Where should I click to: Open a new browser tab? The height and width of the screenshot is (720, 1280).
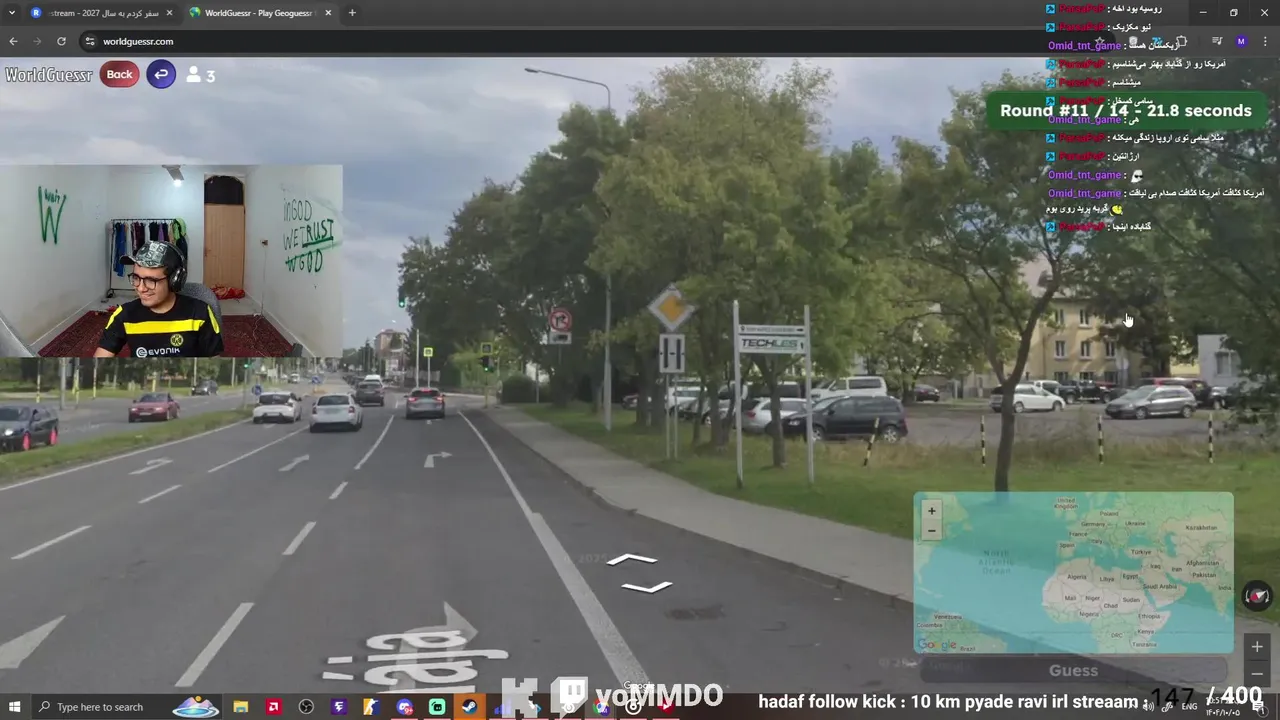click(352, 13)
